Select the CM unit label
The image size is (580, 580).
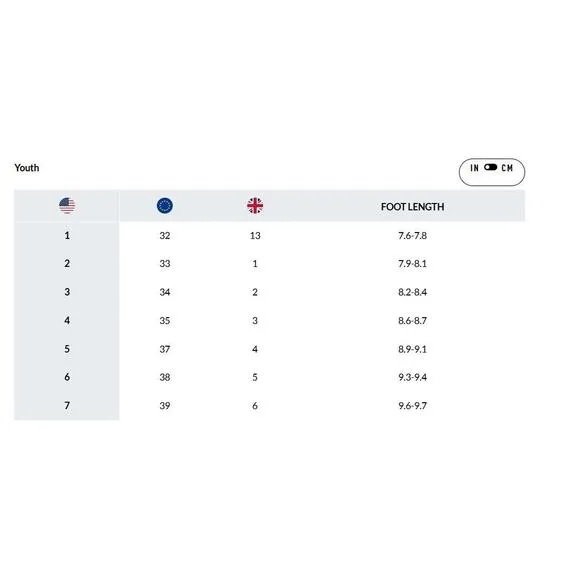pyautogui.click(x=507, y=168)
